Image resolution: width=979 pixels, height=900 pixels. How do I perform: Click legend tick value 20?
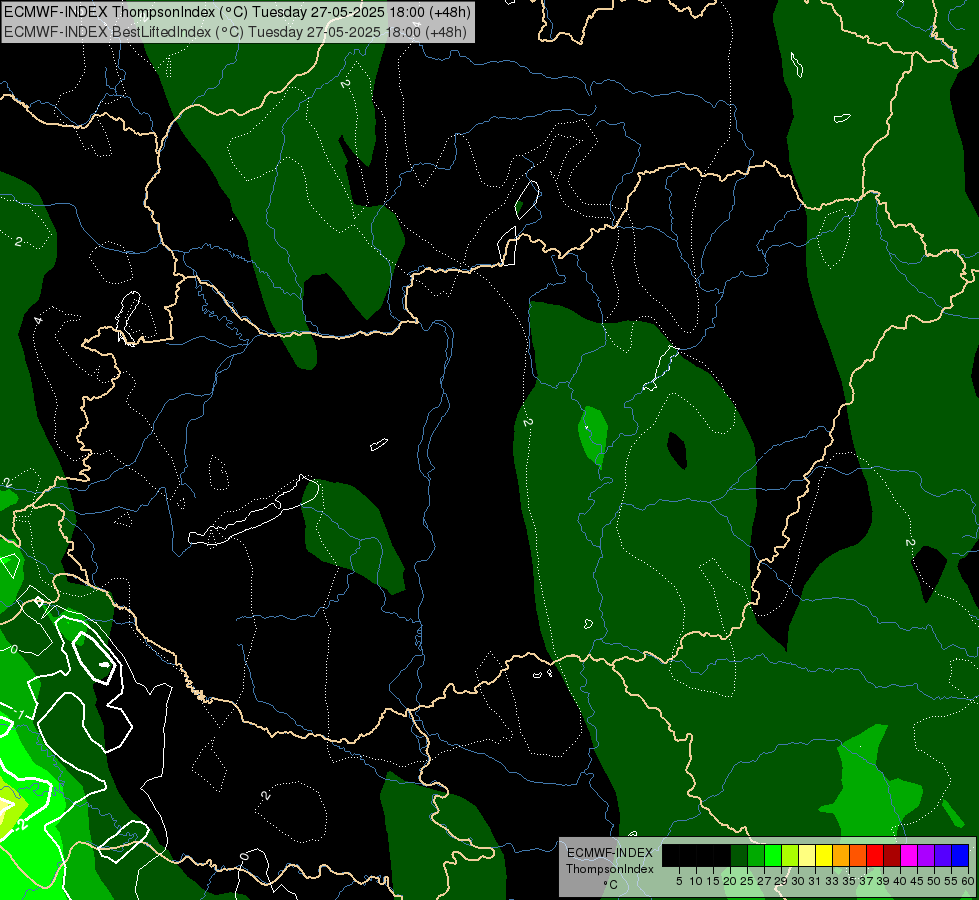[x=731, y=881]
